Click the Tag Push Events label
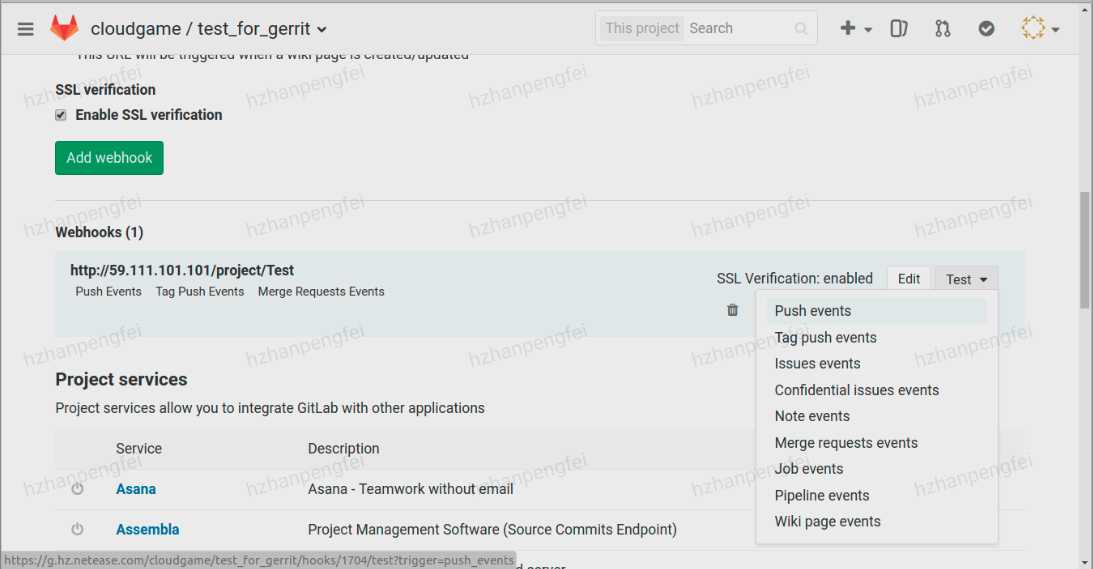This screenshot has width=1093, height=569. (x=200, y=291)
